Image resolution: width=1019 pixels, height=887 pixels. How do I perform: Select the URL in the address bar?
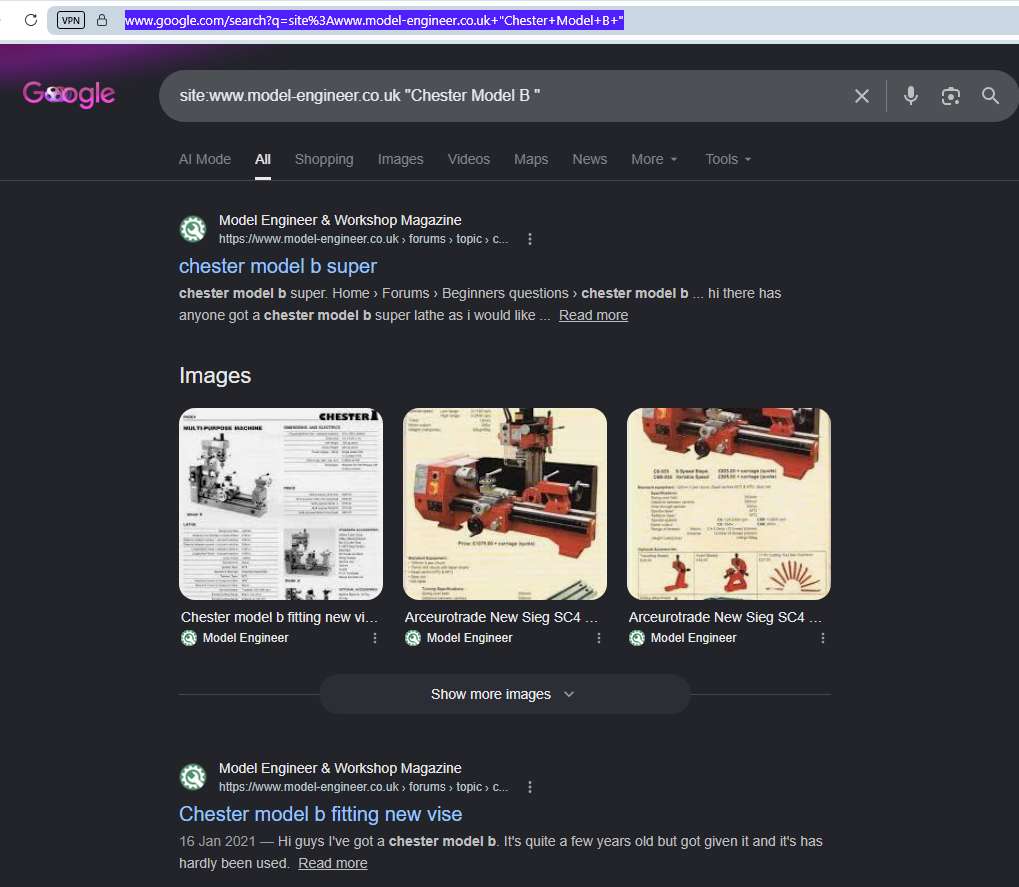[x=374, y=20]
